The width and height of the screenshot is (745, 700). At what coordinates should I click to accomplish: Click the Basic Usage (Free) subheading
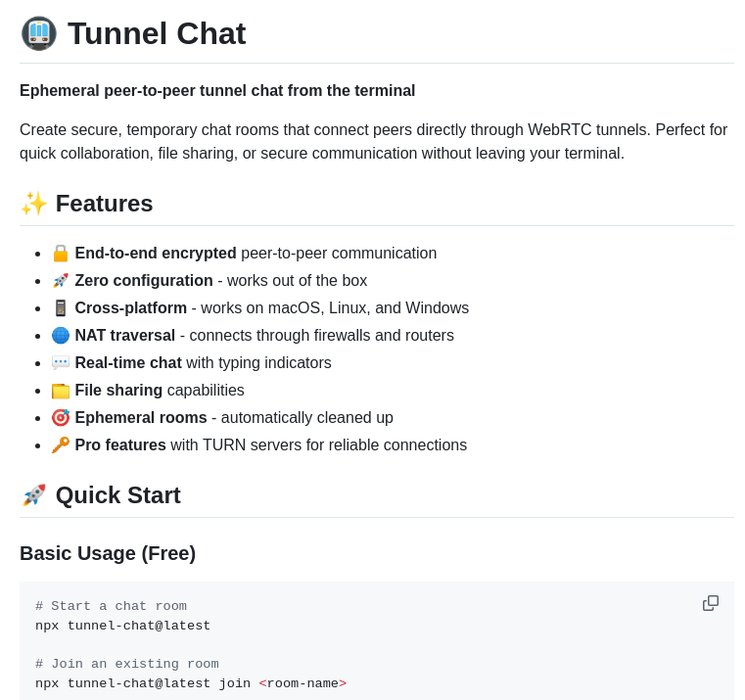(x=108, y=553)
